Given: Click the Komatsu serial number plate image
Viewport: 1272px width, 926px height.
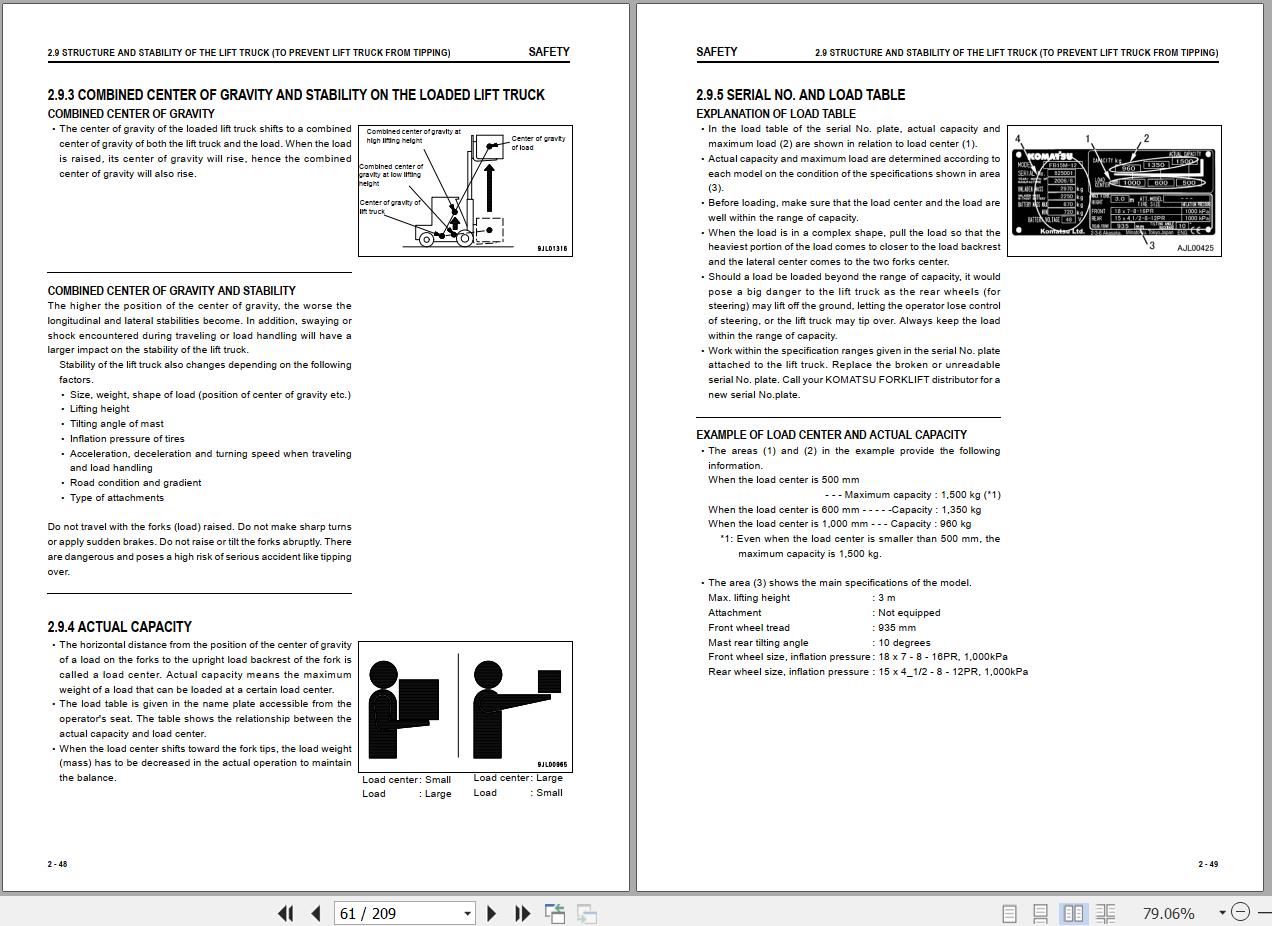Looking at the screenshot, I should point(1114,190).
